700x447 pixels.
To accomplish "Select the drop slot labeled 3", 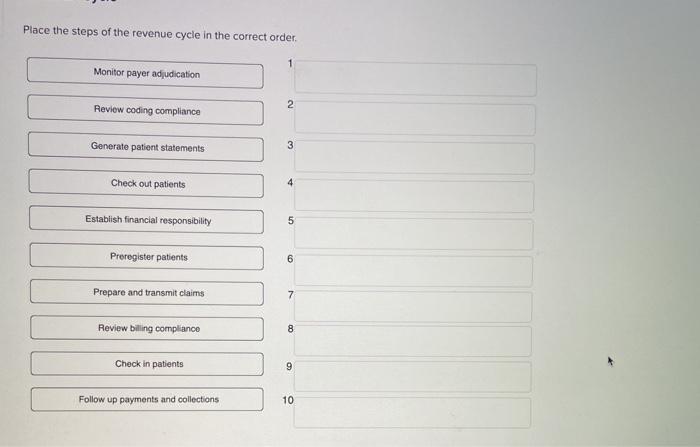I will point(414,158).
